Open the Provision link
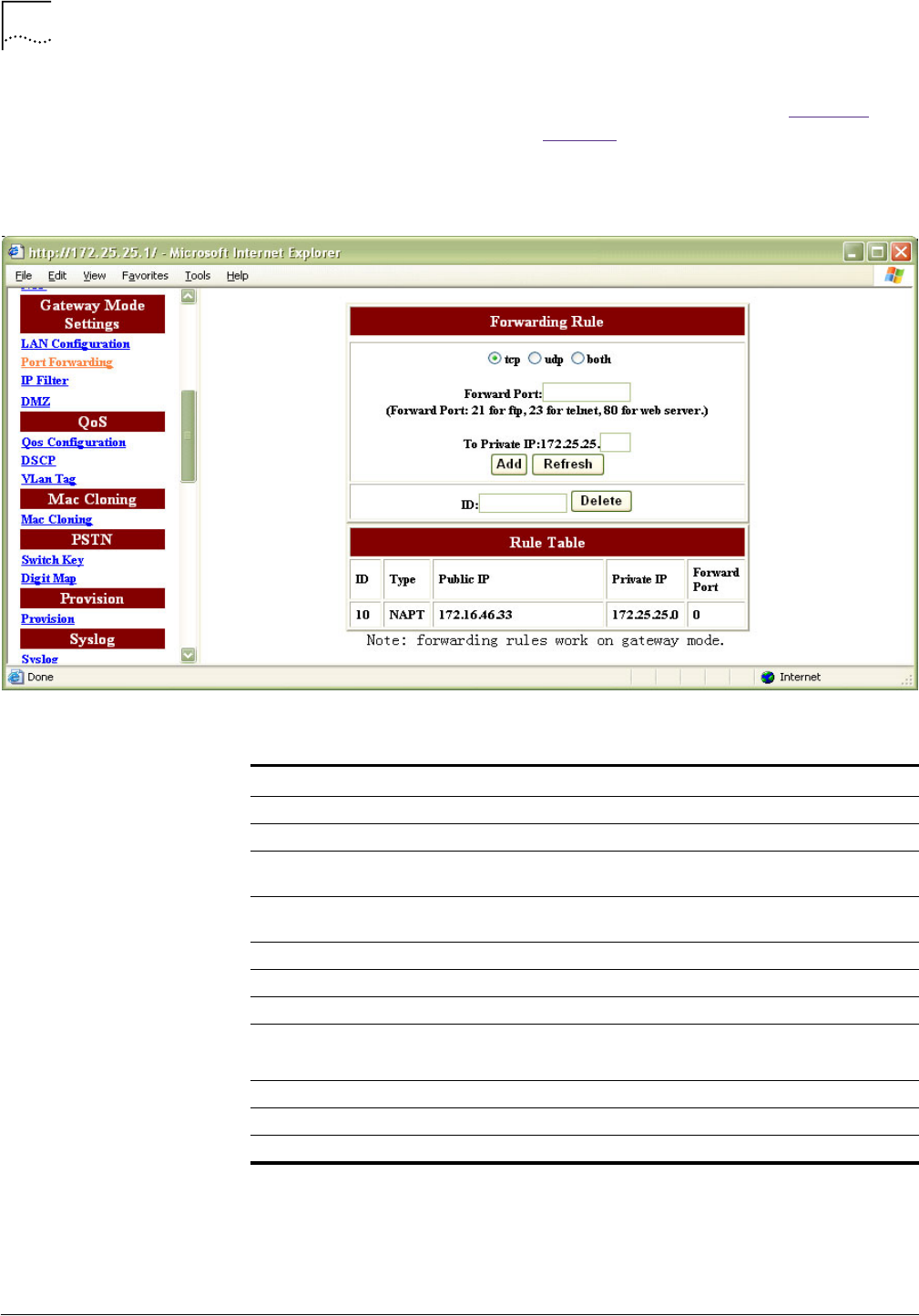Image resolution: width=919 pixels, height=1316 pixels. [x=48, y=619]
